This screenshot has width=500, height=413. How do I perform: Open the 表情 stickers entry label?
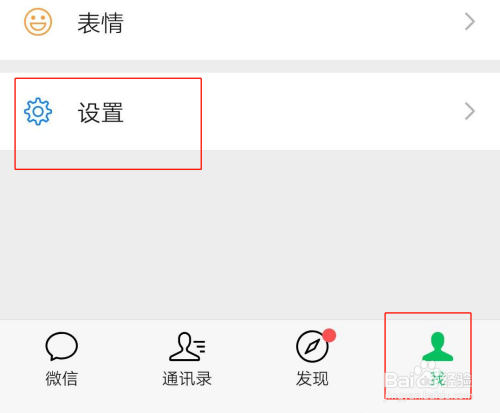(x=101, y=23)
